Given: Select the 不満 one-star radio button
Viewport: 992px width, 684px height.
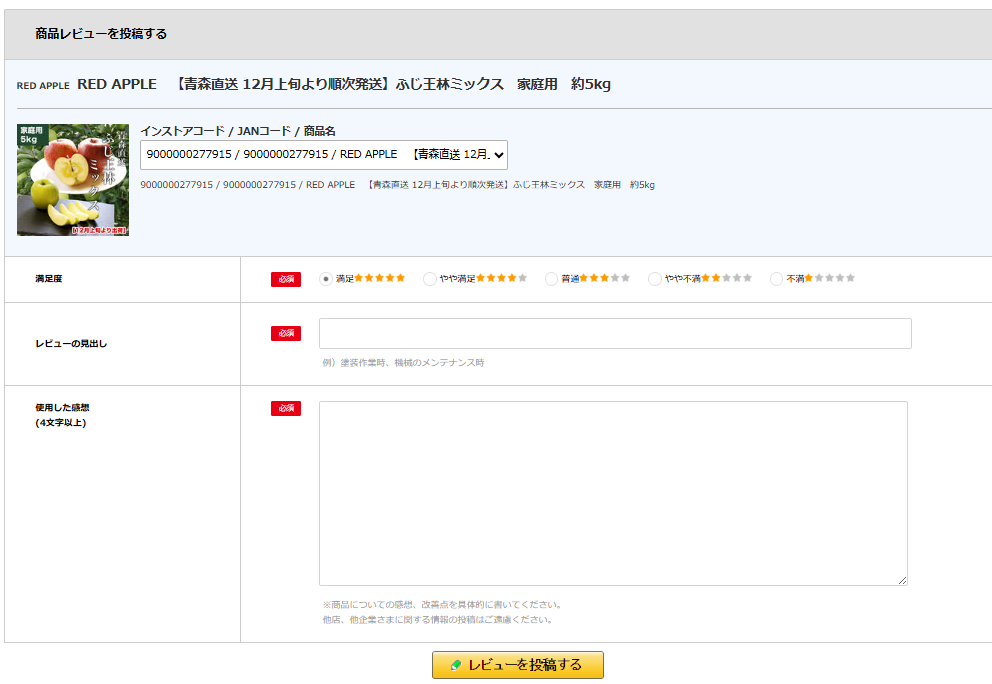Looking at the screenshot, I should pyautogui.click(x=776, y=279).
